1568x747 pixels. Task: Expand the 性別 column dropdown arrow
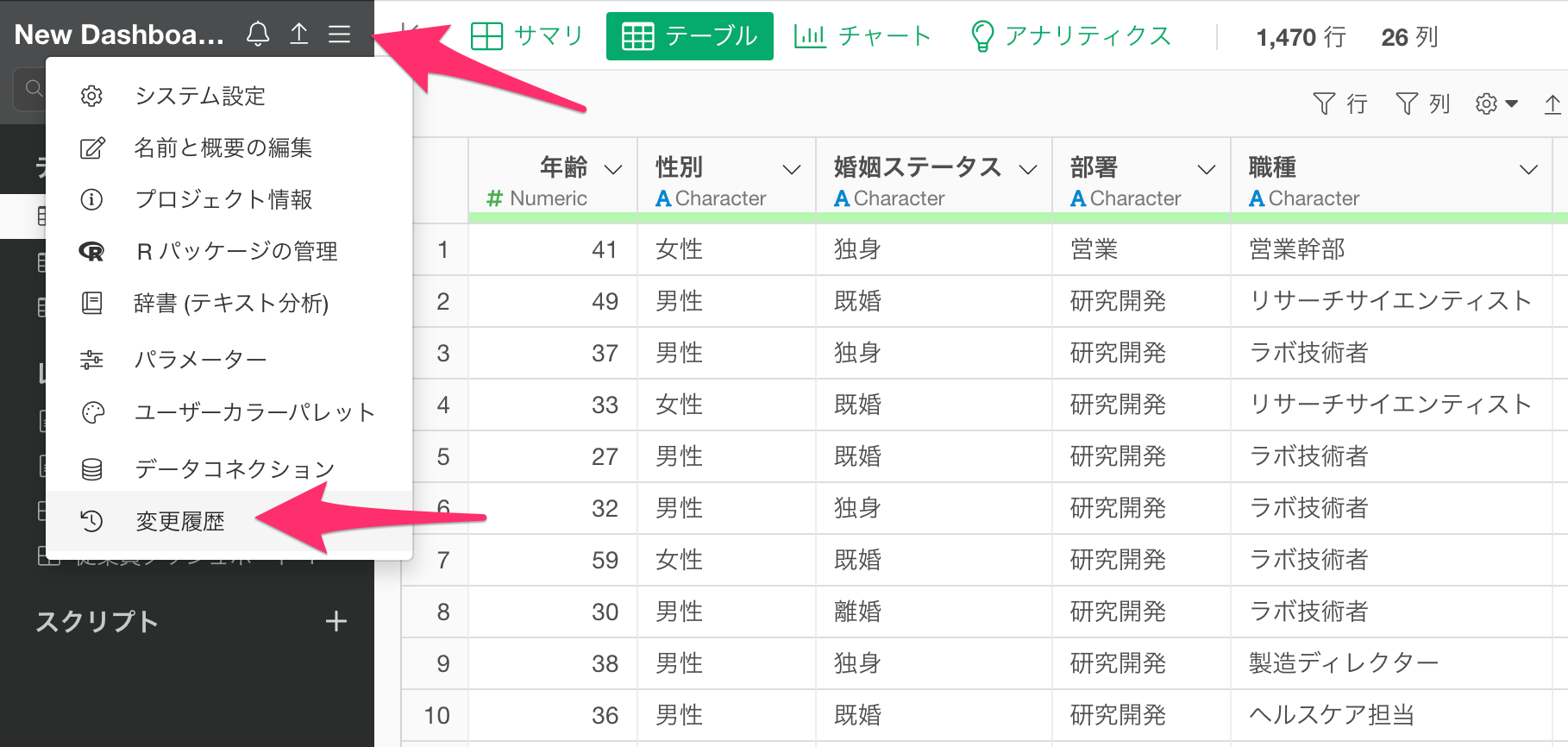coord(791,169)
